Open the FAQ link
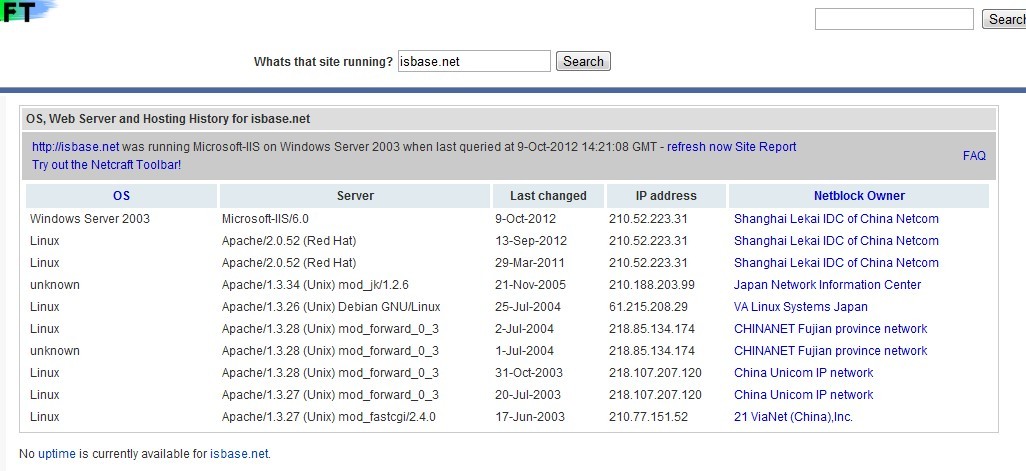Image resolution: width=1026 pixels, height=471 pixels. point(974,156)
